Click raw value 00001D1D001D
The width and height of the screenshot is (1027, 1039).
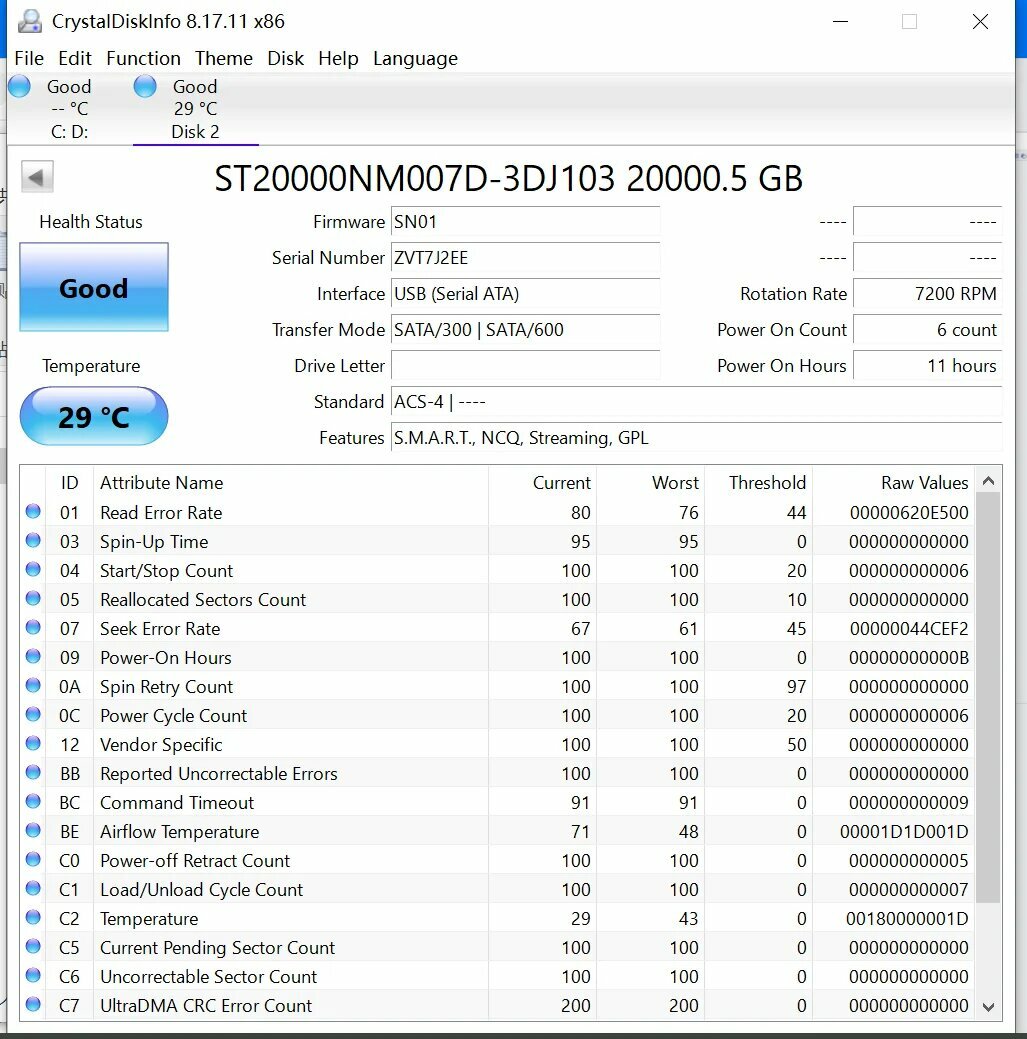tap(904, 832)
